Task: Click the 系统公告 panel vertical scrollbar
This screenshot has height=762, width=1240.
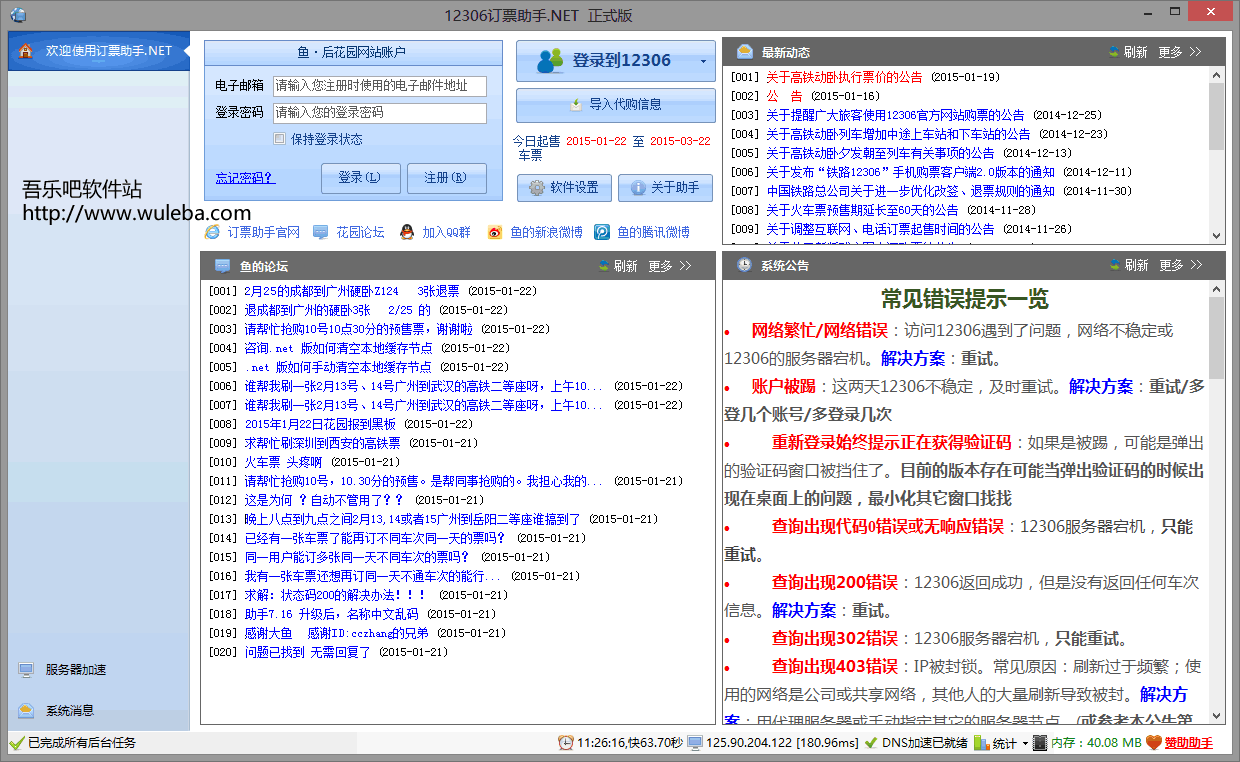Action: click(x=1217, y=503)
